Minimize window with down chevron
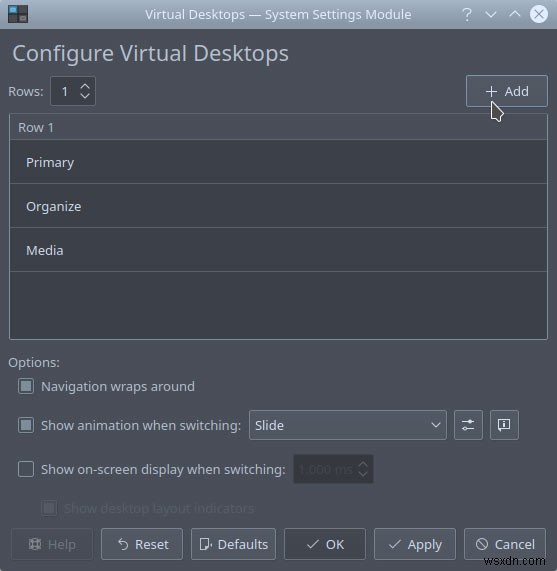The image size is (557, 571). (491, 15)
